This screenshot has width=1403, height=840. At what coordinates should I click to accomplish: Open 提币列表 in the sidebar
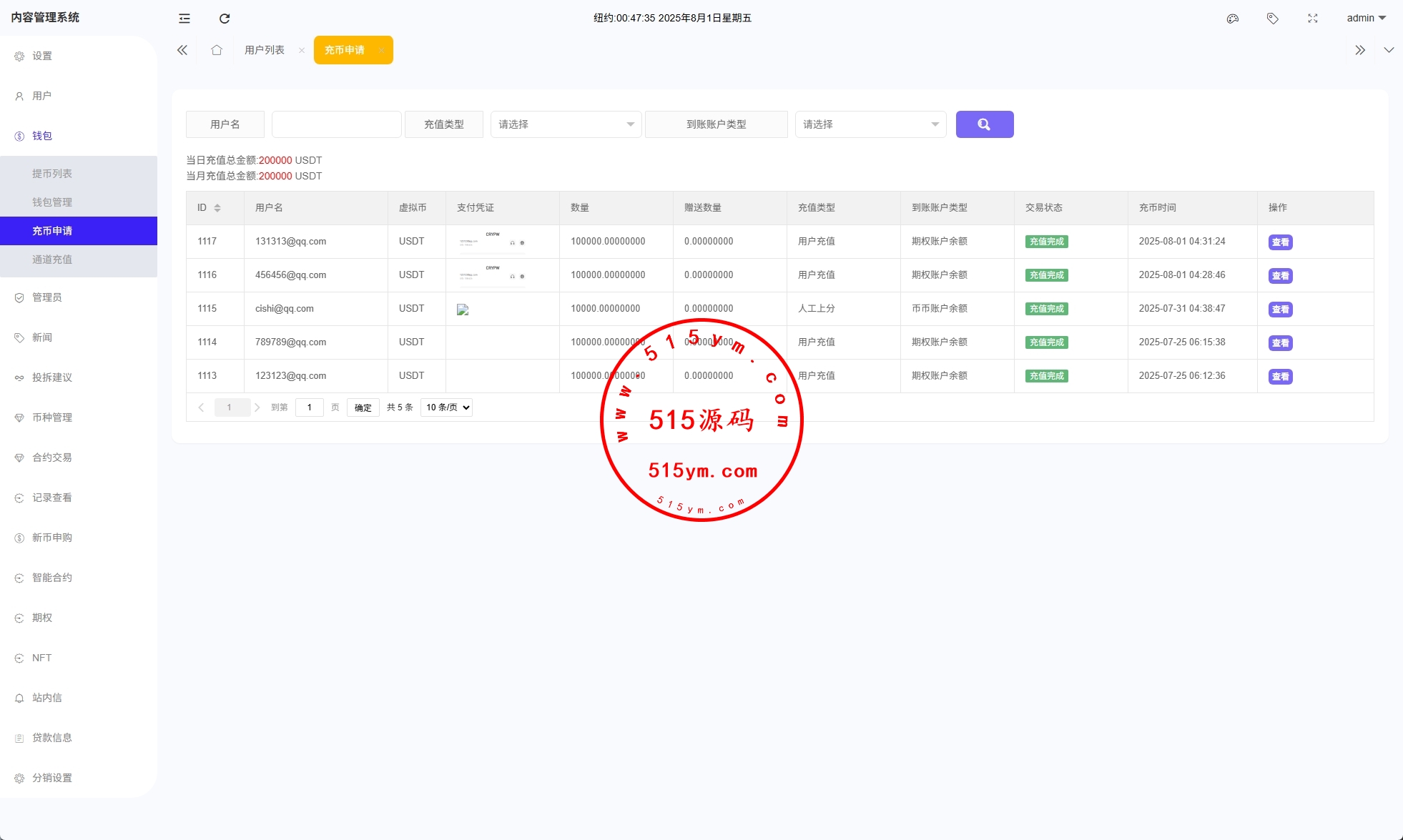[52, 174]
